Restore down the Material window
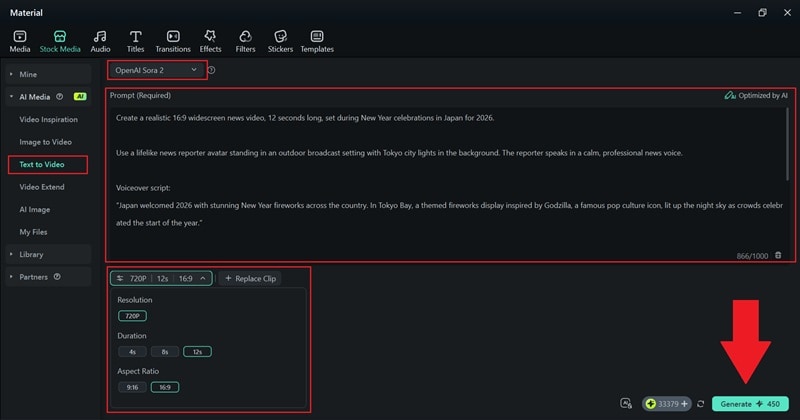The height and width of the screenshot is (420, 800). click(762, 12)
